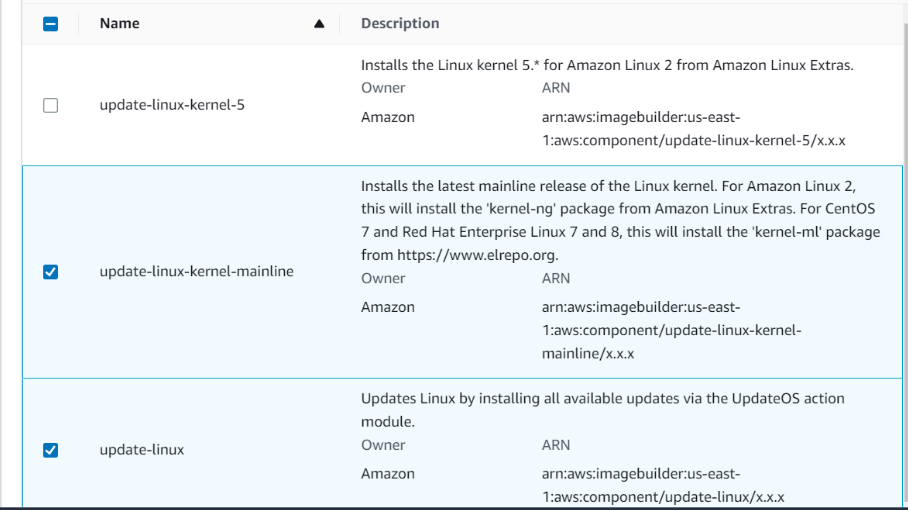Click the UpdateOS action module description text

pos(602,409)
